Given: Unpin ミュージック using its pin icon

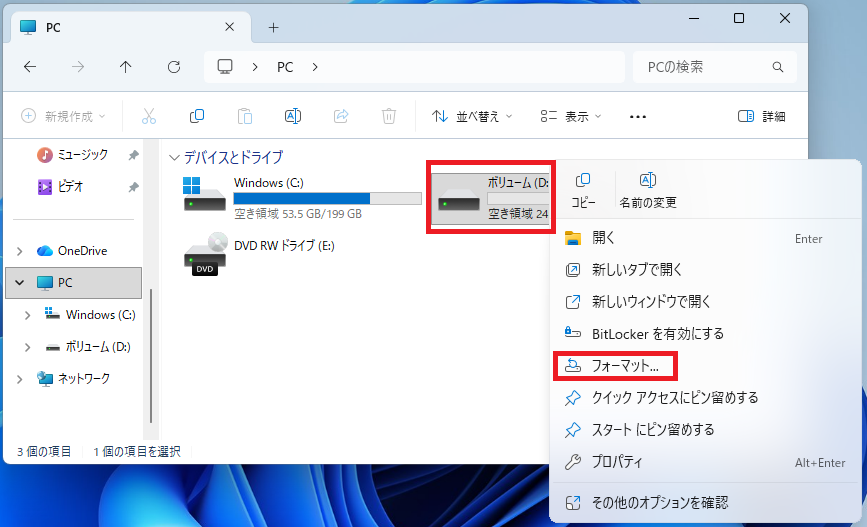Looking at the screenshot, I should click(x=133, y=155).
